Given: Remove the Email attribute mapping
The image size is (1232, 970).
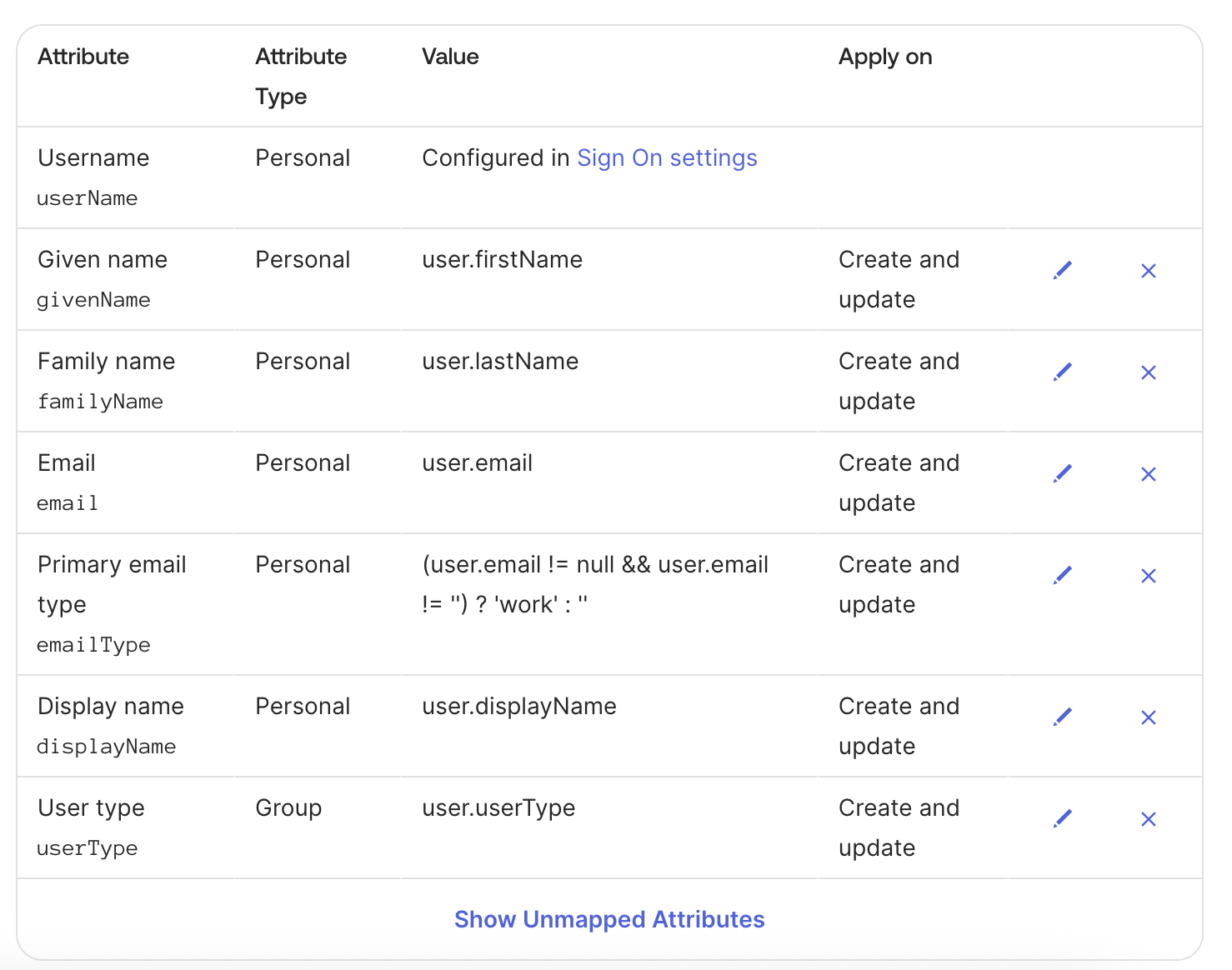Looking at the screenshot, I should click(1148, 473).
